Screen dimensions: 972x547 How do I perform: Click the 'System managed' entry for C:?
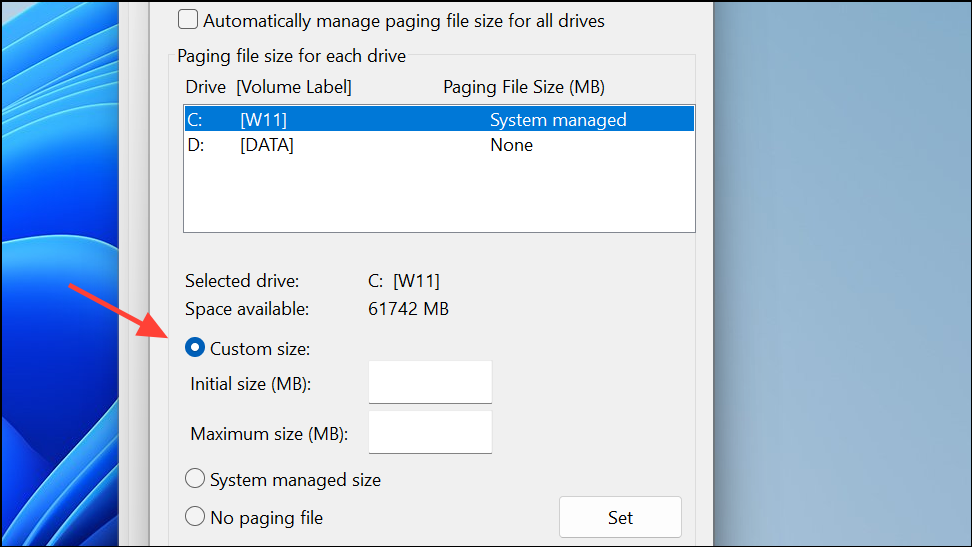[558, 120]
